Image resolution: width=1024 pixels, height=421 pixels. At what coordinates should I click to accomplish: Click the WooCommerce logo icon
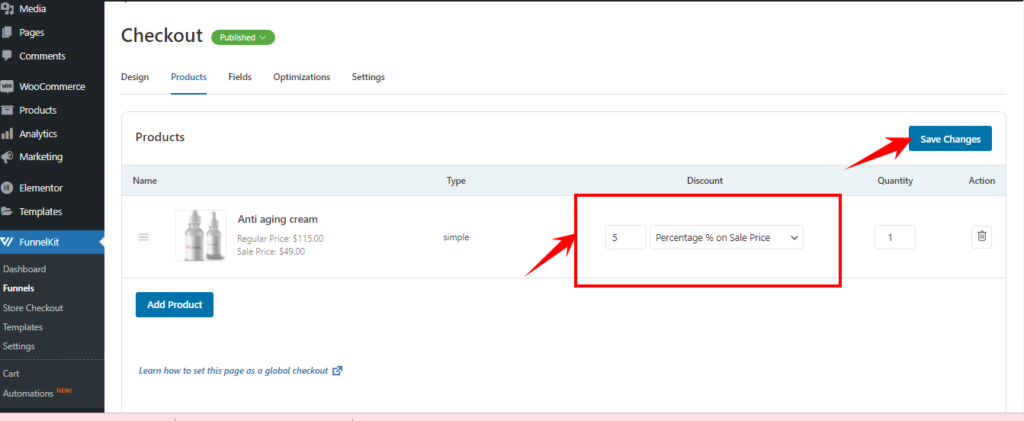(x=7, y=87)
